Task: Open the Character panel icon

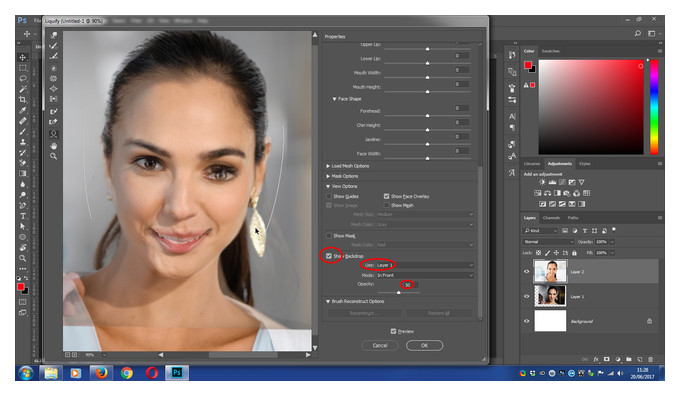Action: pos(512,116)
